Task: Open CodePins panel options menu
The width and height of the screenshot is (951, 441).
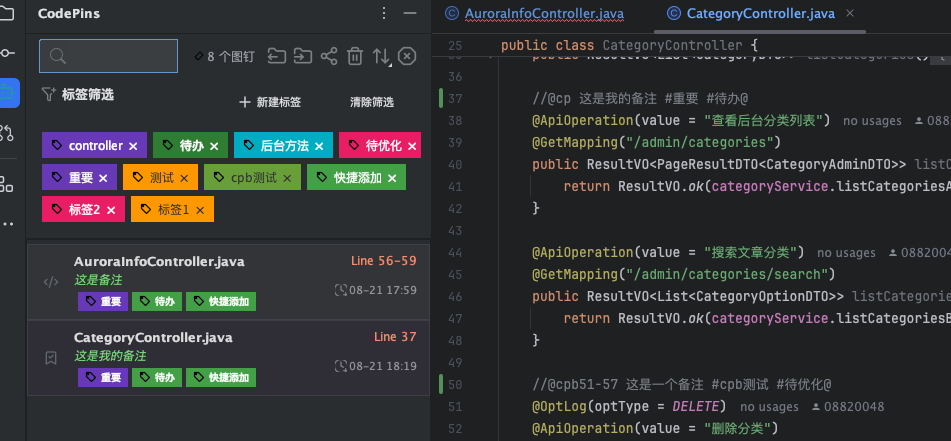Action: pyautogui.click(x=383, y=13)
